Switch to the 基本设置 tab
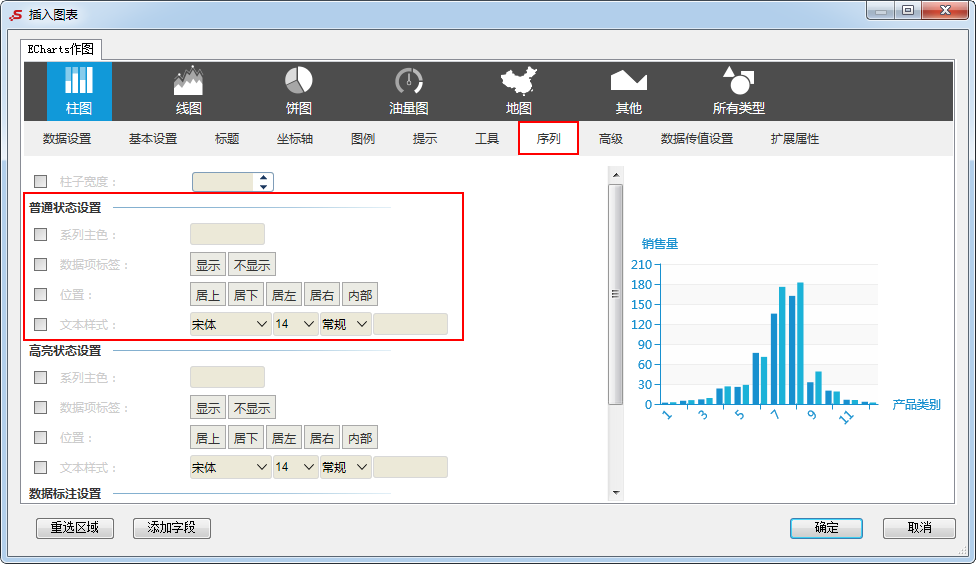 point(153,138)
